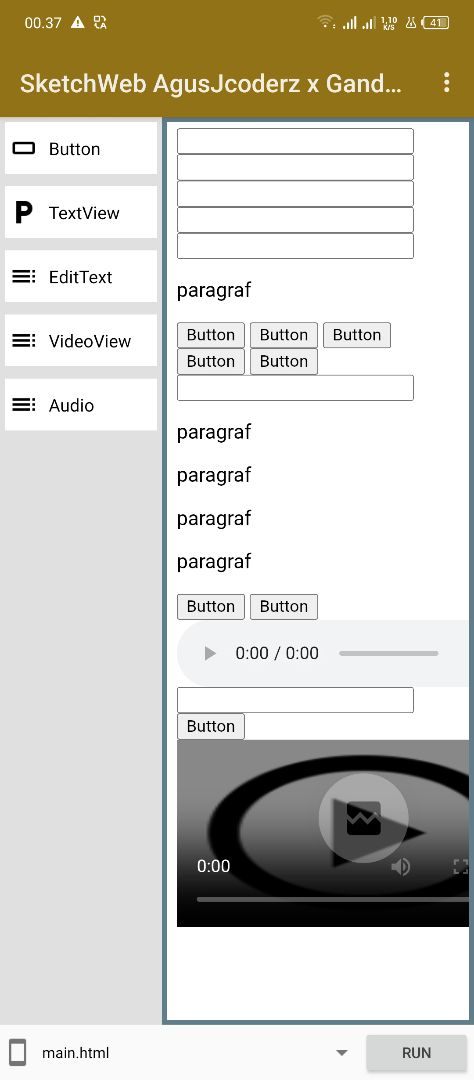Image resolution: width=474 pixels, height=1080 pixels.
Task: Pick the EditText widget icon
Action: pyautogui.click(x=24, y=277)
